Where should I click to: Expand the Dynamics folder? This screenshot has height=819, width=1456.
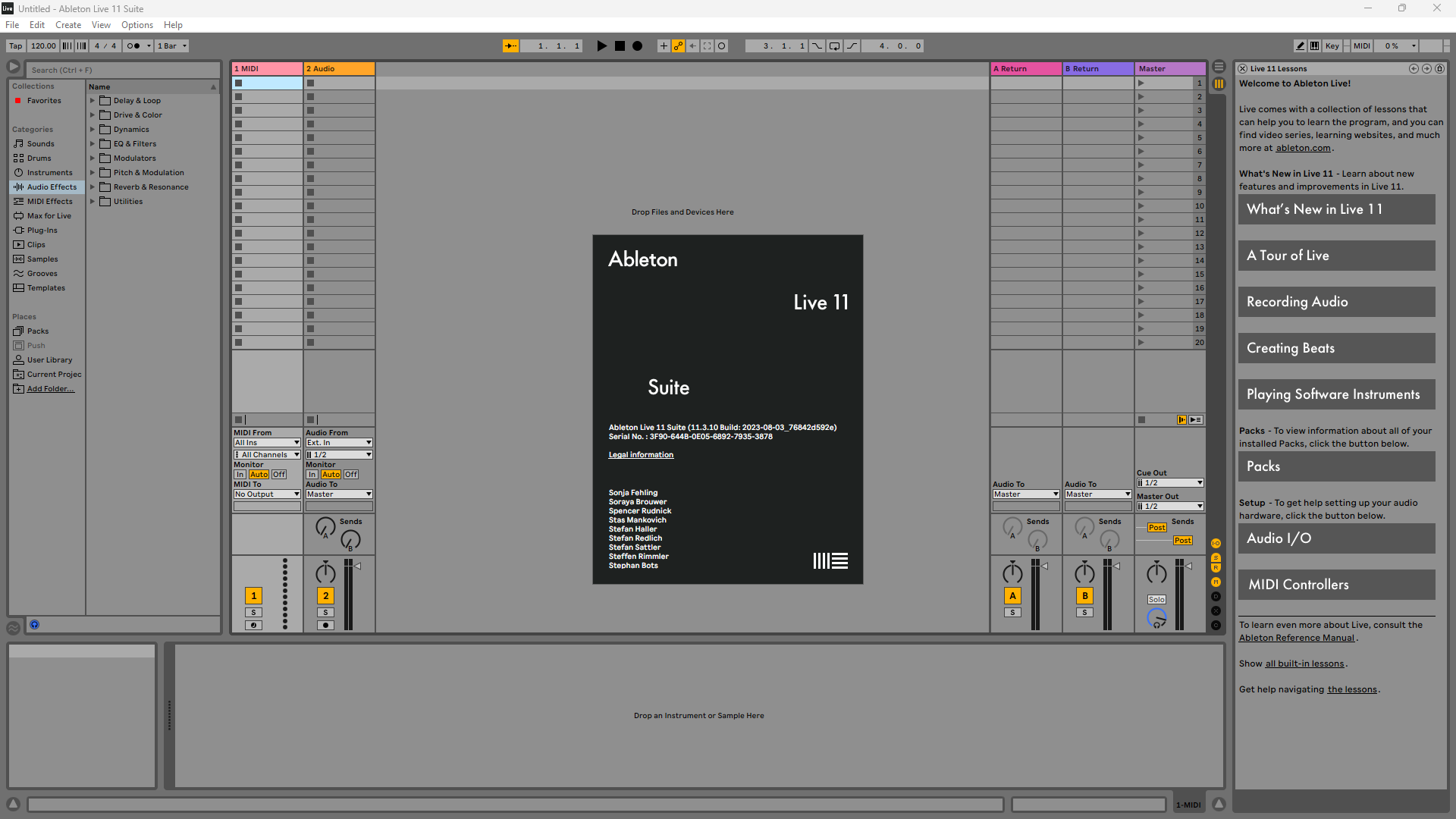[x=93, y=129]
